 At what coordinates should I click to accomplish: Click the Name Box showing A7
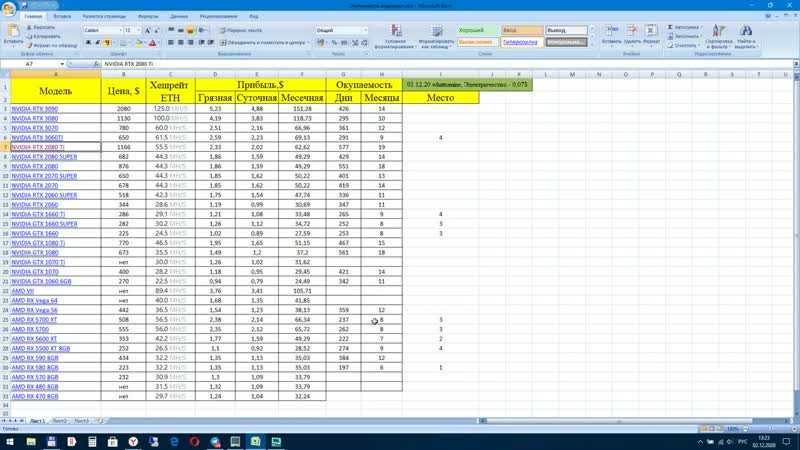(x=30, y=64)
